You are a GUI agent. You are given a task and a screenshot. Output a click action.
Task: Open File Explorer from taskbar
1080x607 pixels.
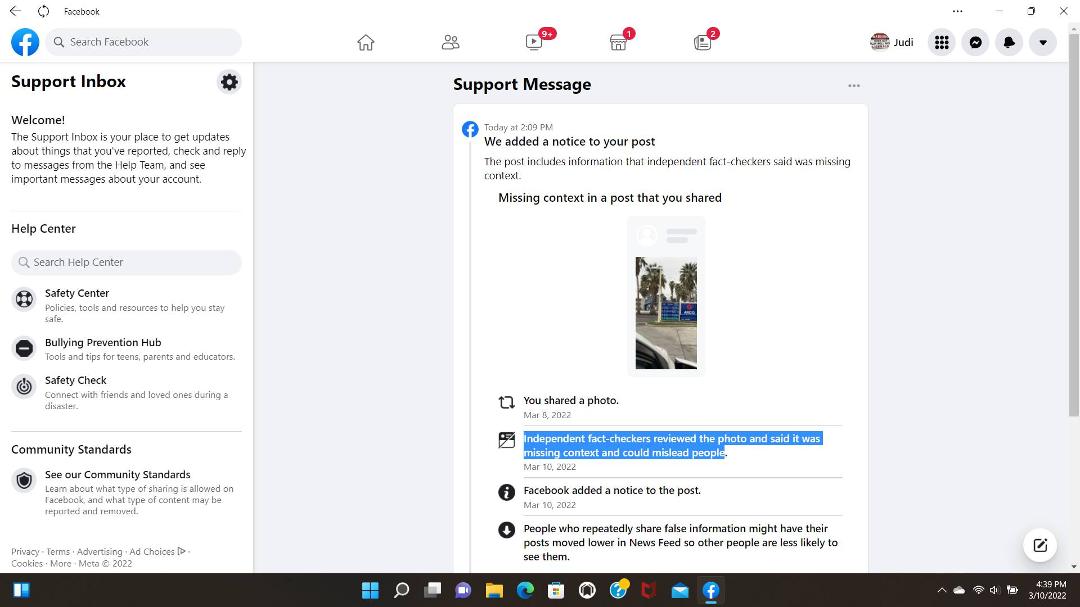pos(494,590)
